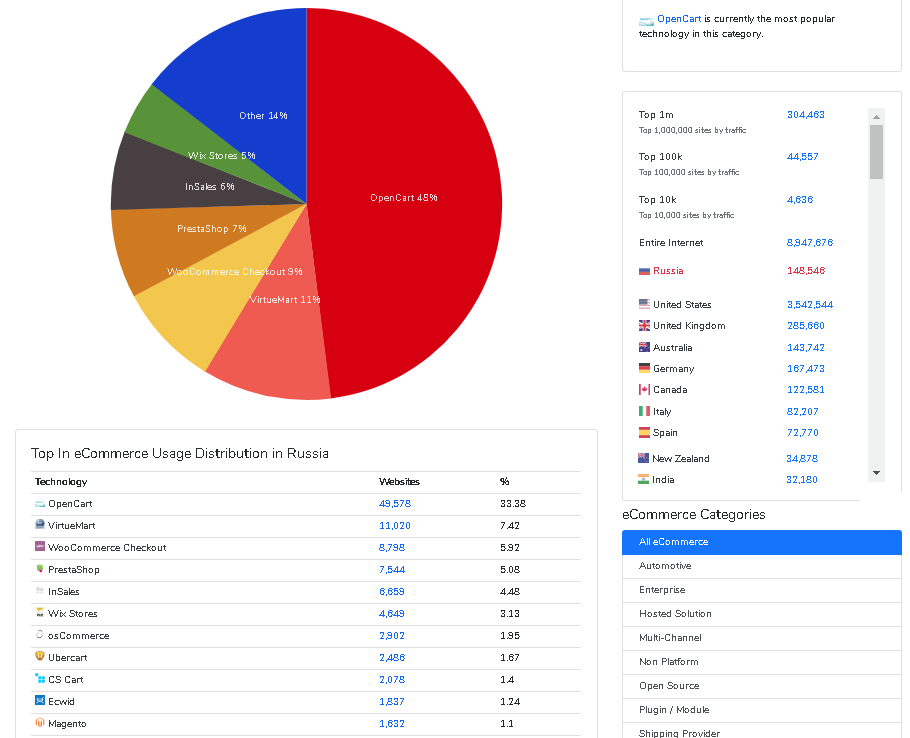Screen dimensions: 910x738
Task: Click the Wix Stores icon in the table
Action: click(39, 613)
